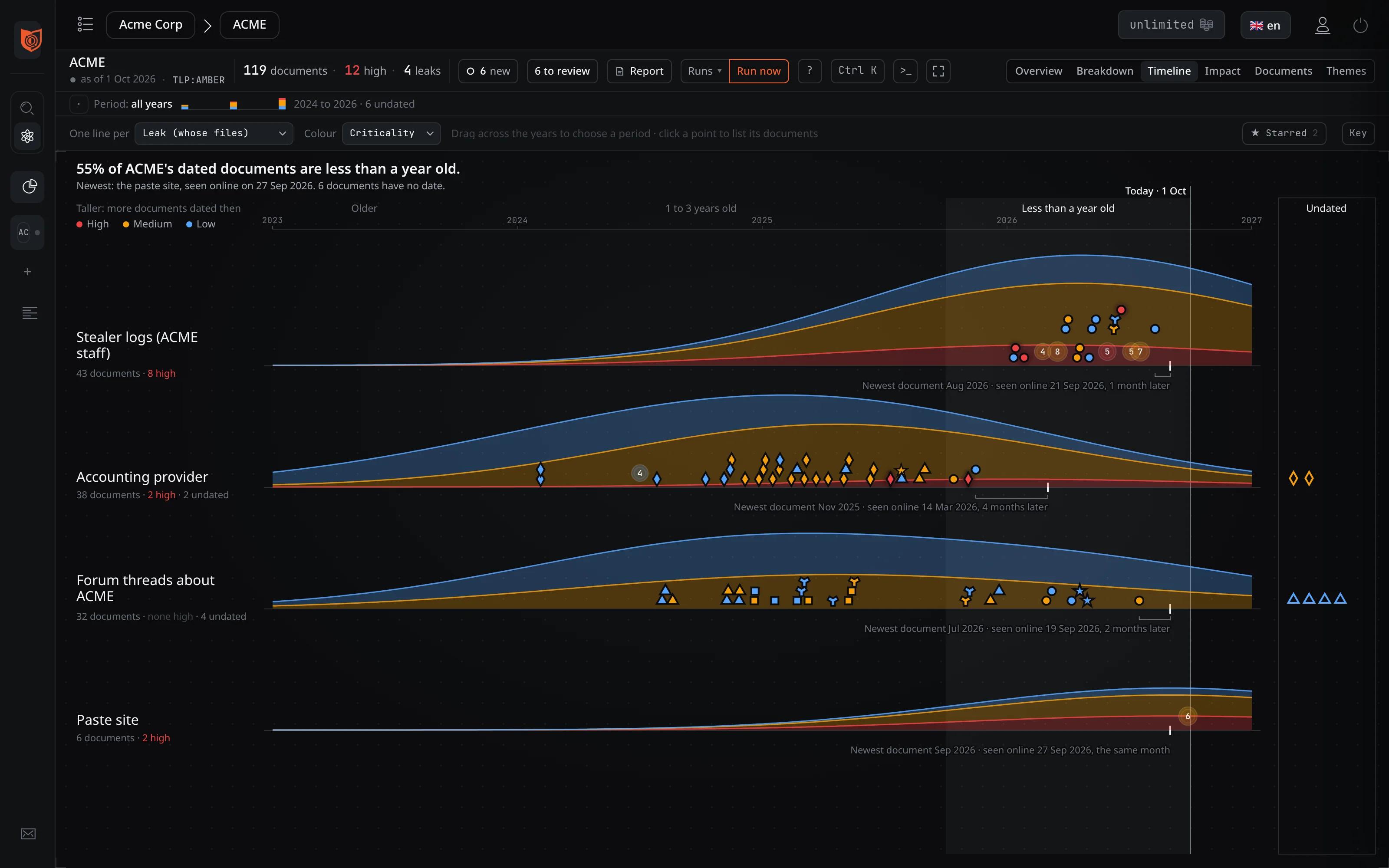Click the Today 1 Oct marker label
Image resolution: width=1389 pixels, height=868 pixels.
tap(1155, 191)
